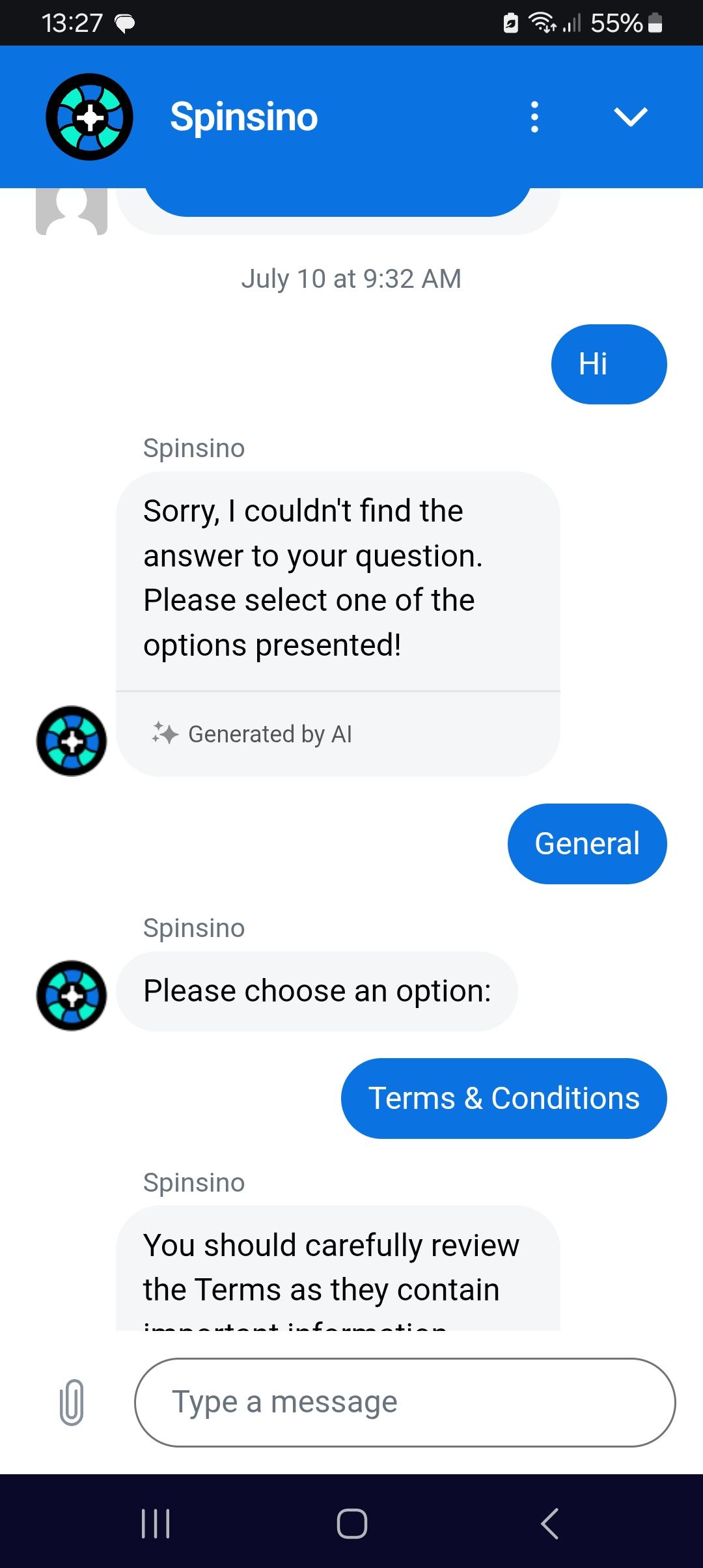Image resolution: width=703 pixels, height=1568 pixels.
Task: Collapse the chat with the down chevron
Action: 630,117
